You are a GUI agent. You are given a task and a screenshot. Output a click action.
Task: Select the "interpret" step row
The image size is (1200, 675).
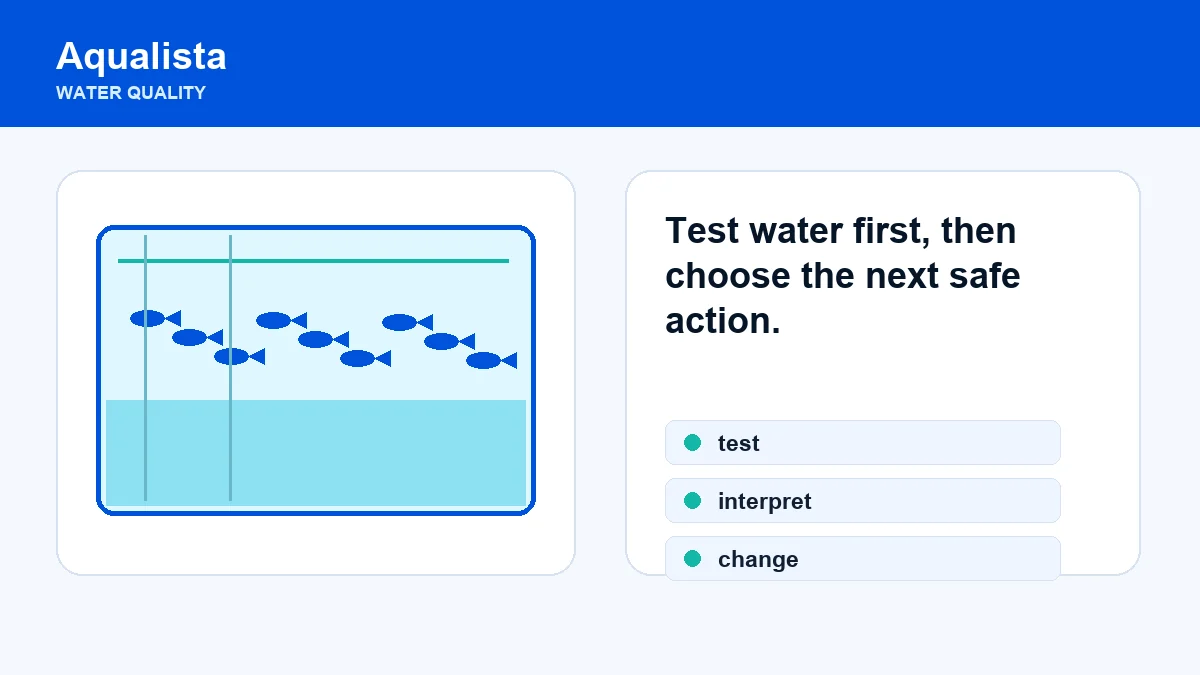point(862,501)
